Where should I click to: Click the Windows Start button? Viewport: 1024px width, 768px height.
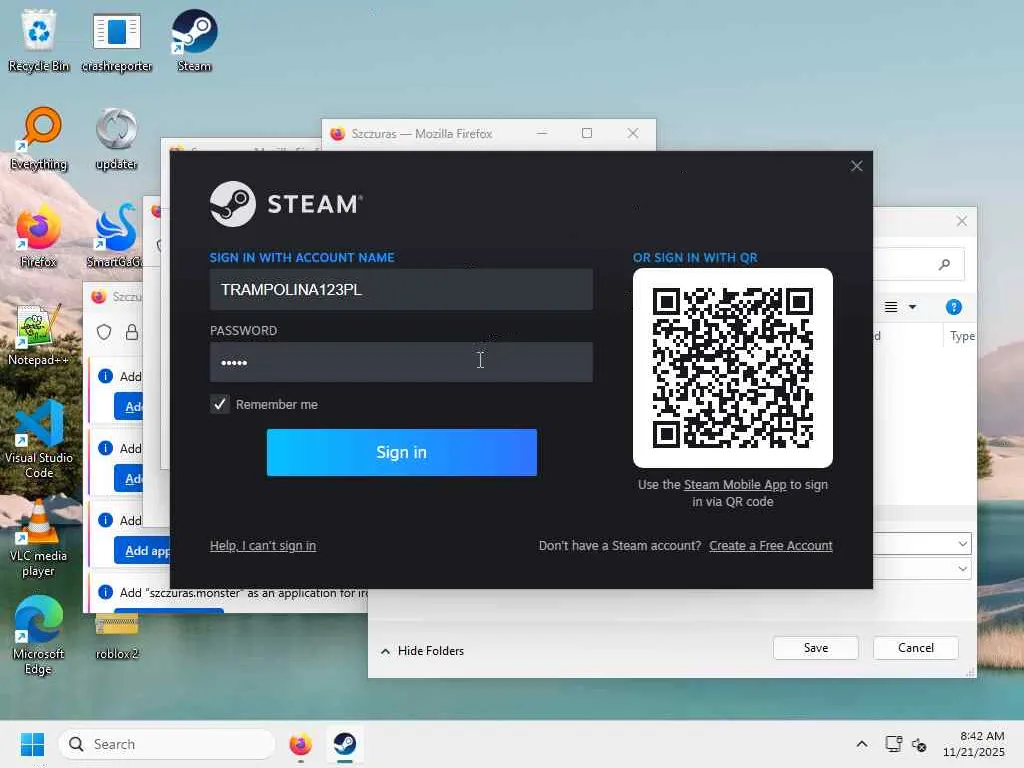tap(32, 744)
